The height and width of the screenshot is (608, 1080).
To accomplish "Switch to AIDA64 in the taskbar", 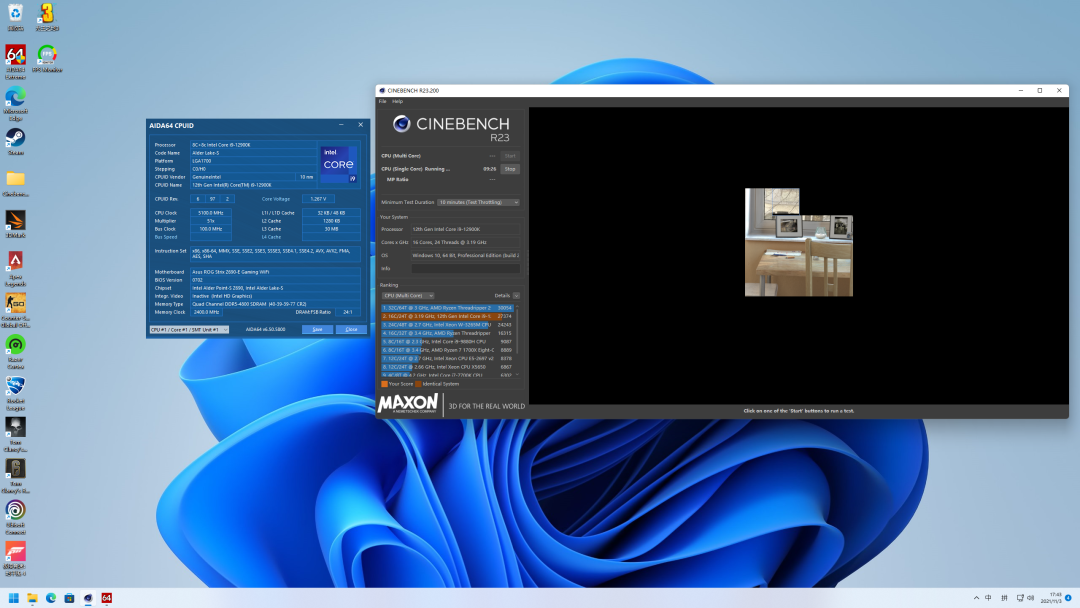I will click(107, 598).
